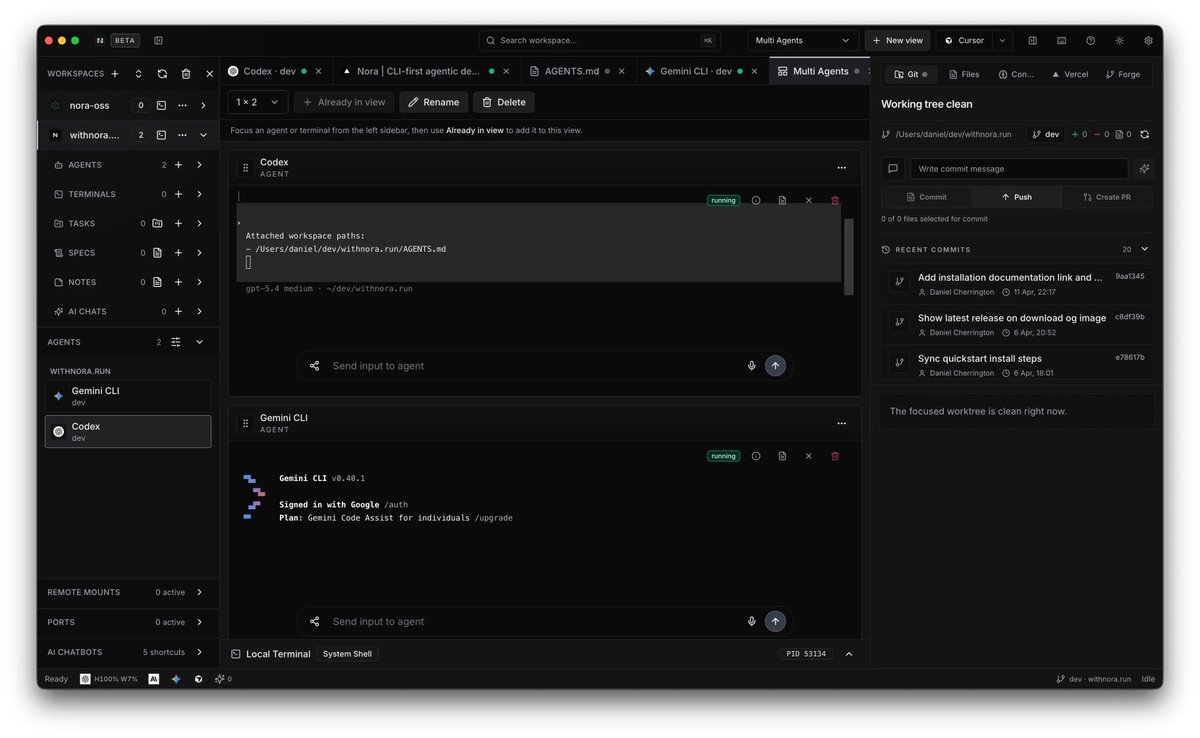The width and height of the screenshot is (1200, 738).
Task: Generate a commit message with the sparkle icon
Action: point(1144,169)
